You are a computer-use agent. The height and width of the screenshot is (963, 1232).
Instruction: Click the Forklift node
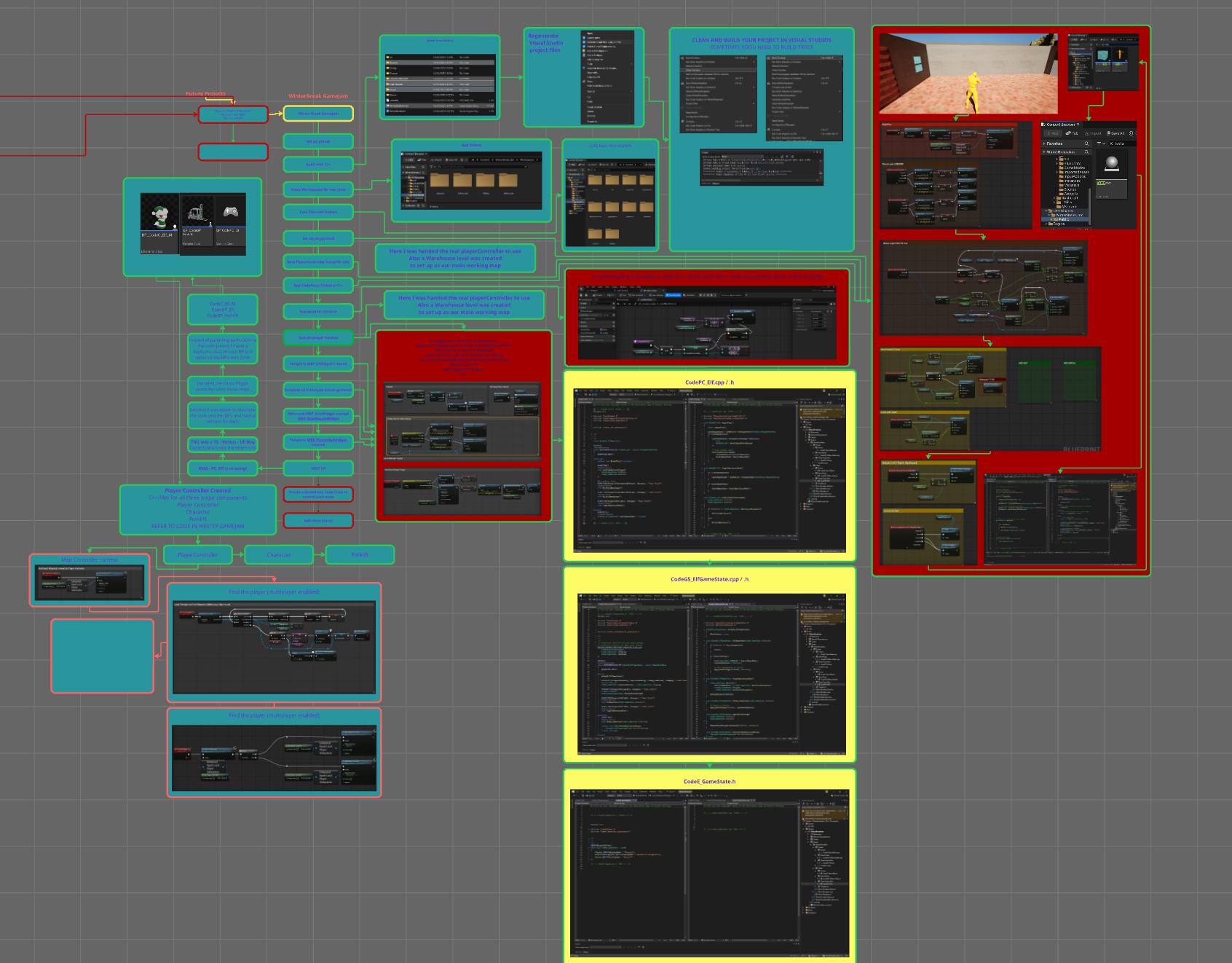360,555
